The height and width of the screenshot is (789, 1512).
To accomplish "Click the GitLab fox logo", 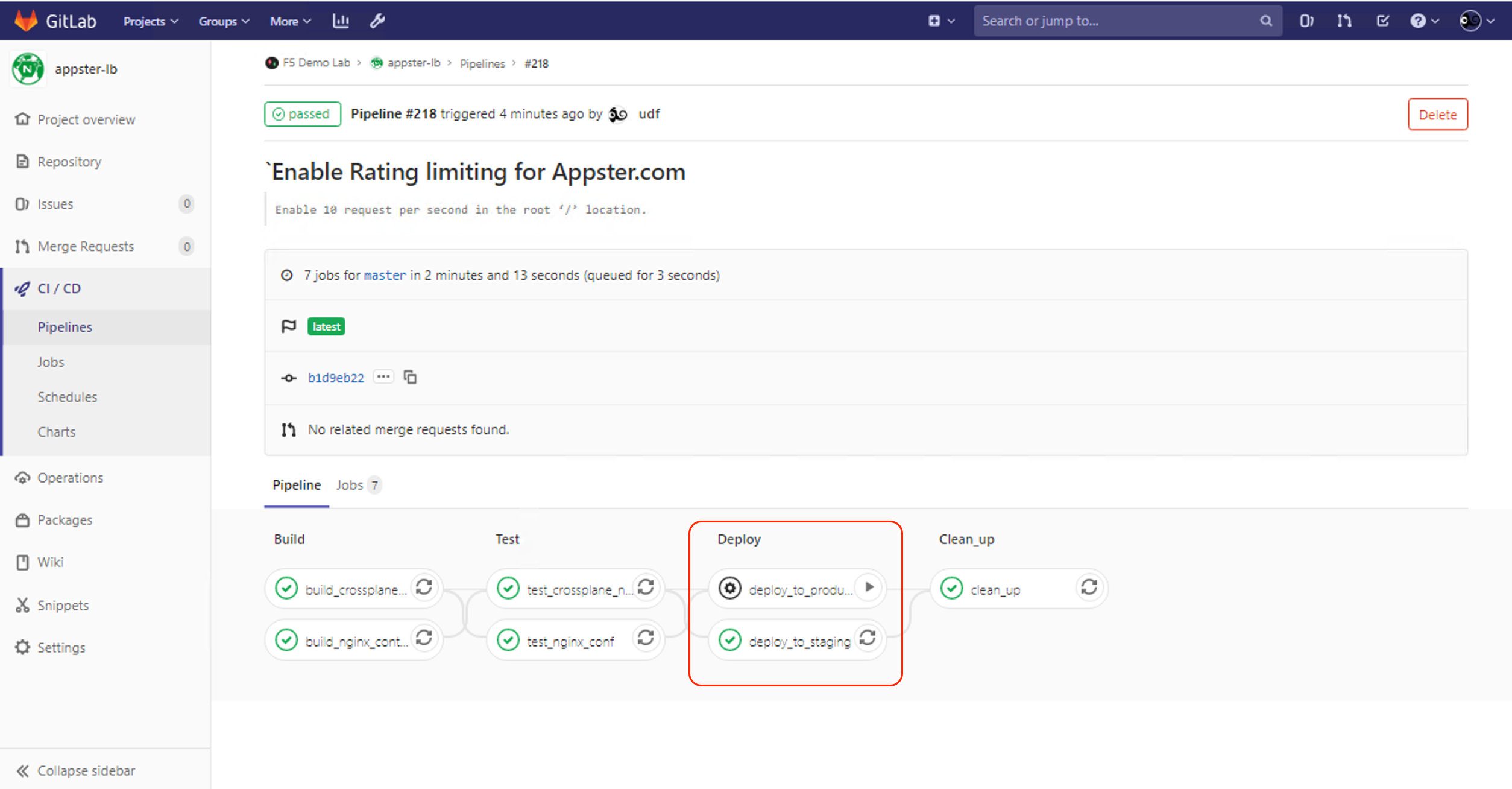I will click(x=26, y=21).
